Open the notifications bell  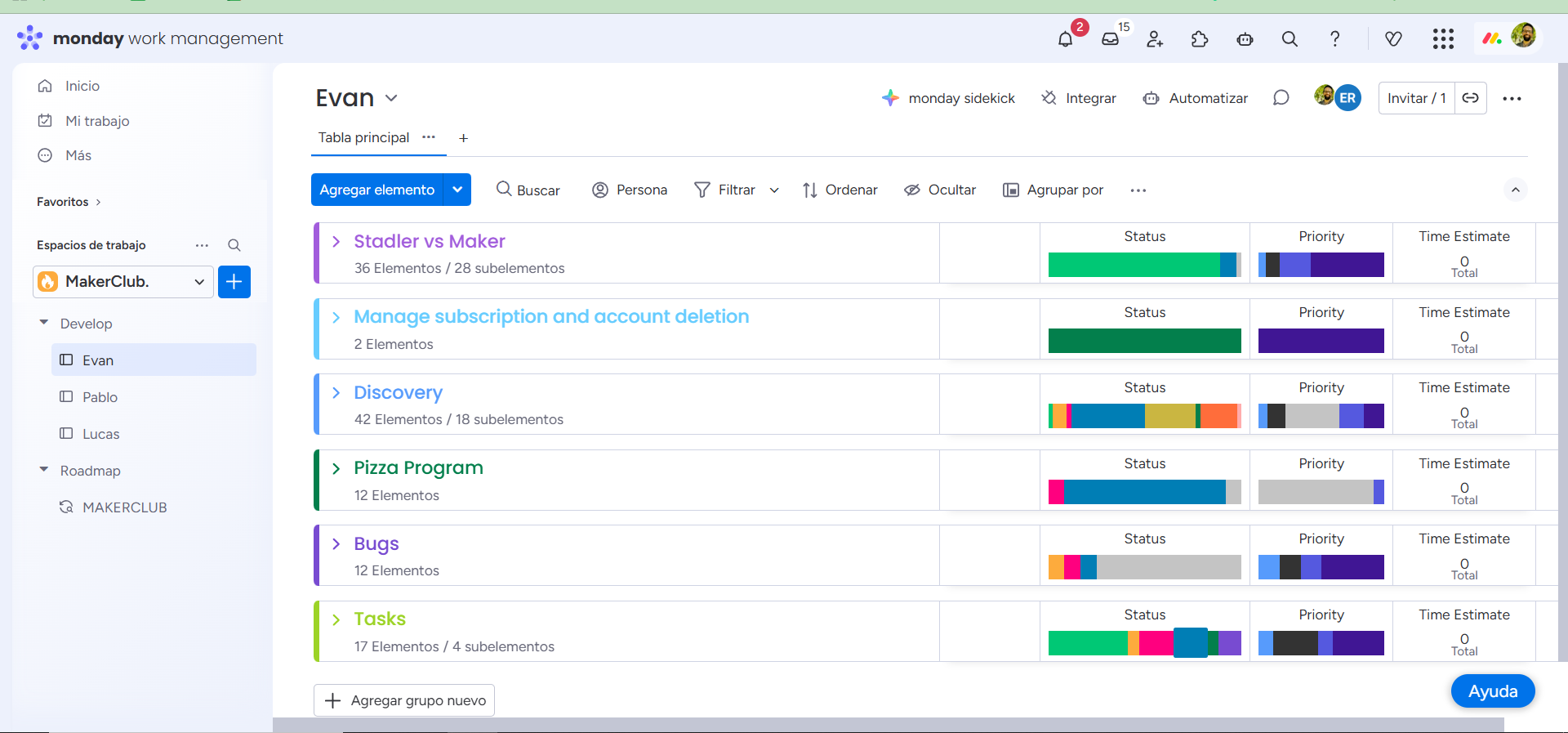point(1065,38)
